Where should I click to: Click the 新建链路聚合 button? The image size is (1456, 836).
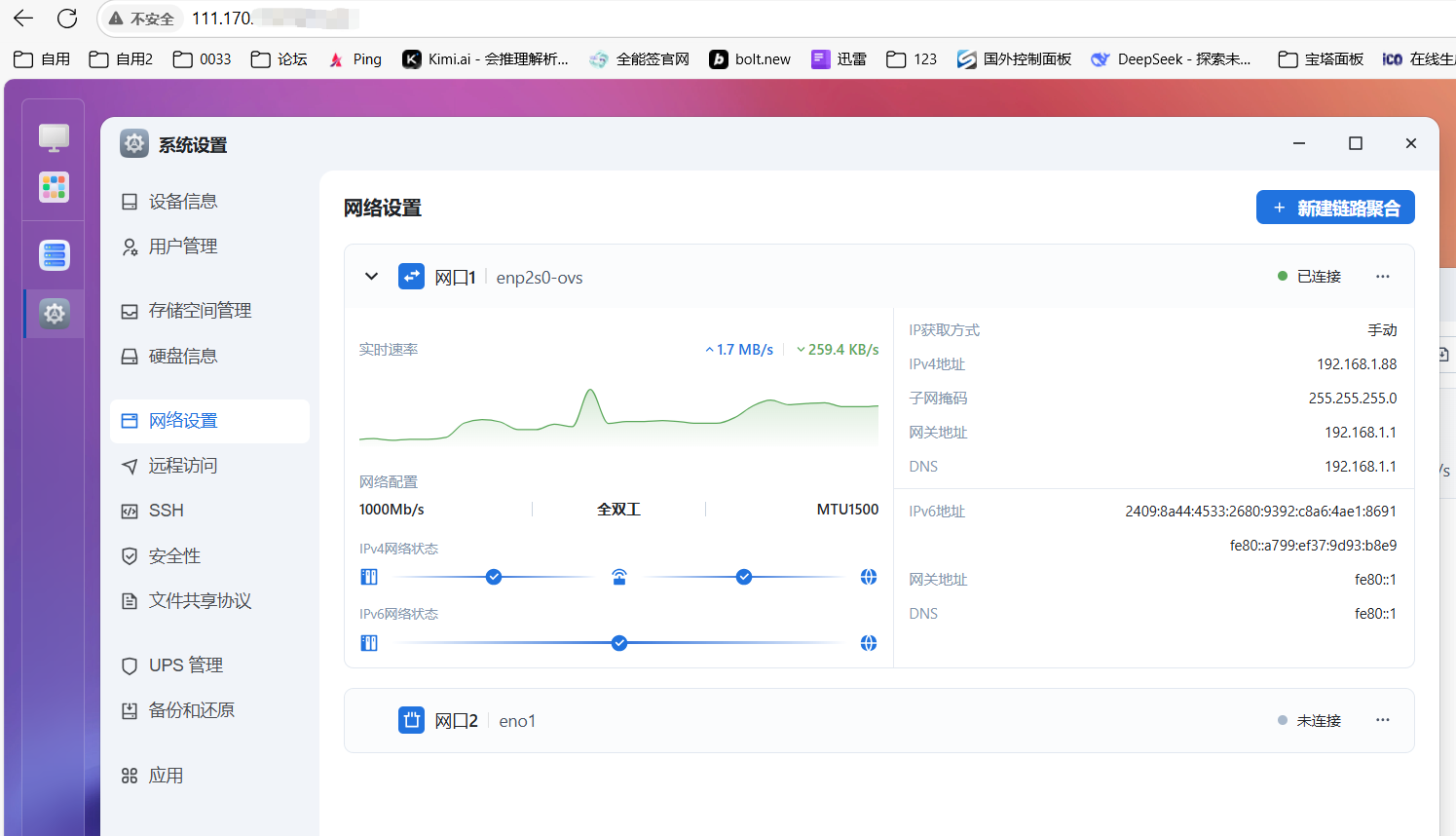[x=1334, y=208]
